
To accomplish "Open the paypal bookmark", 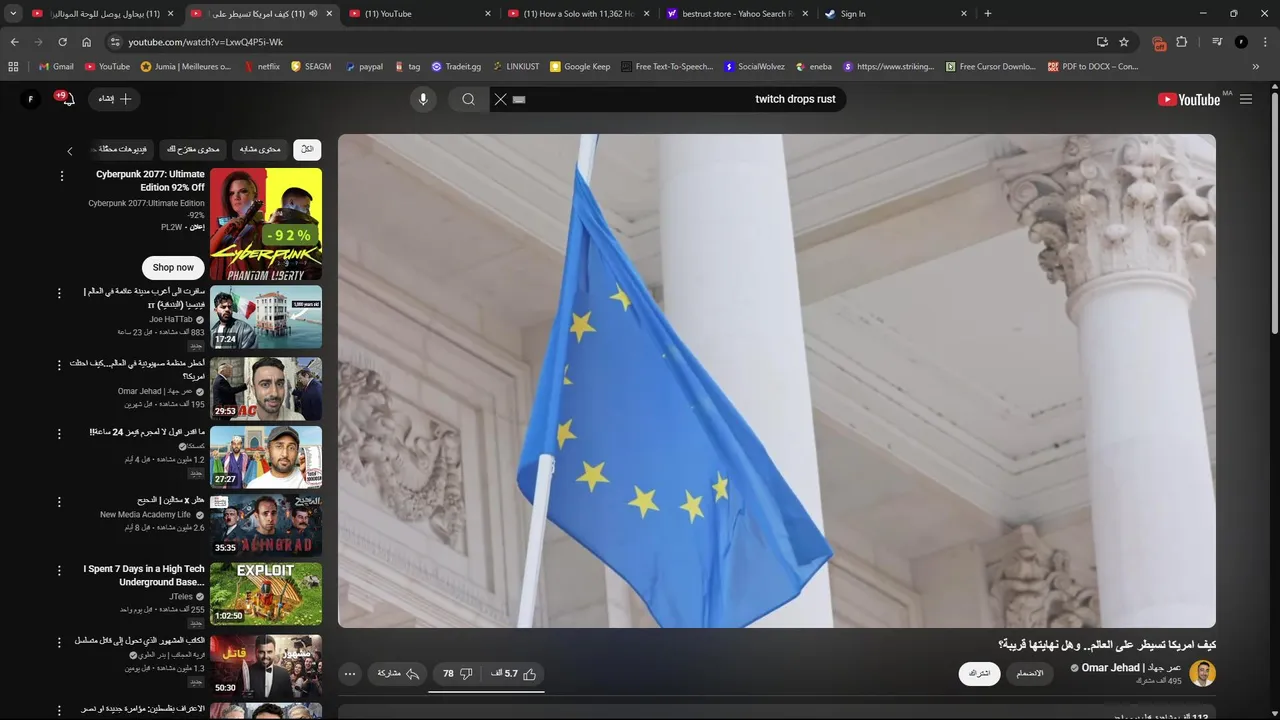I will (x=364, y=67).
